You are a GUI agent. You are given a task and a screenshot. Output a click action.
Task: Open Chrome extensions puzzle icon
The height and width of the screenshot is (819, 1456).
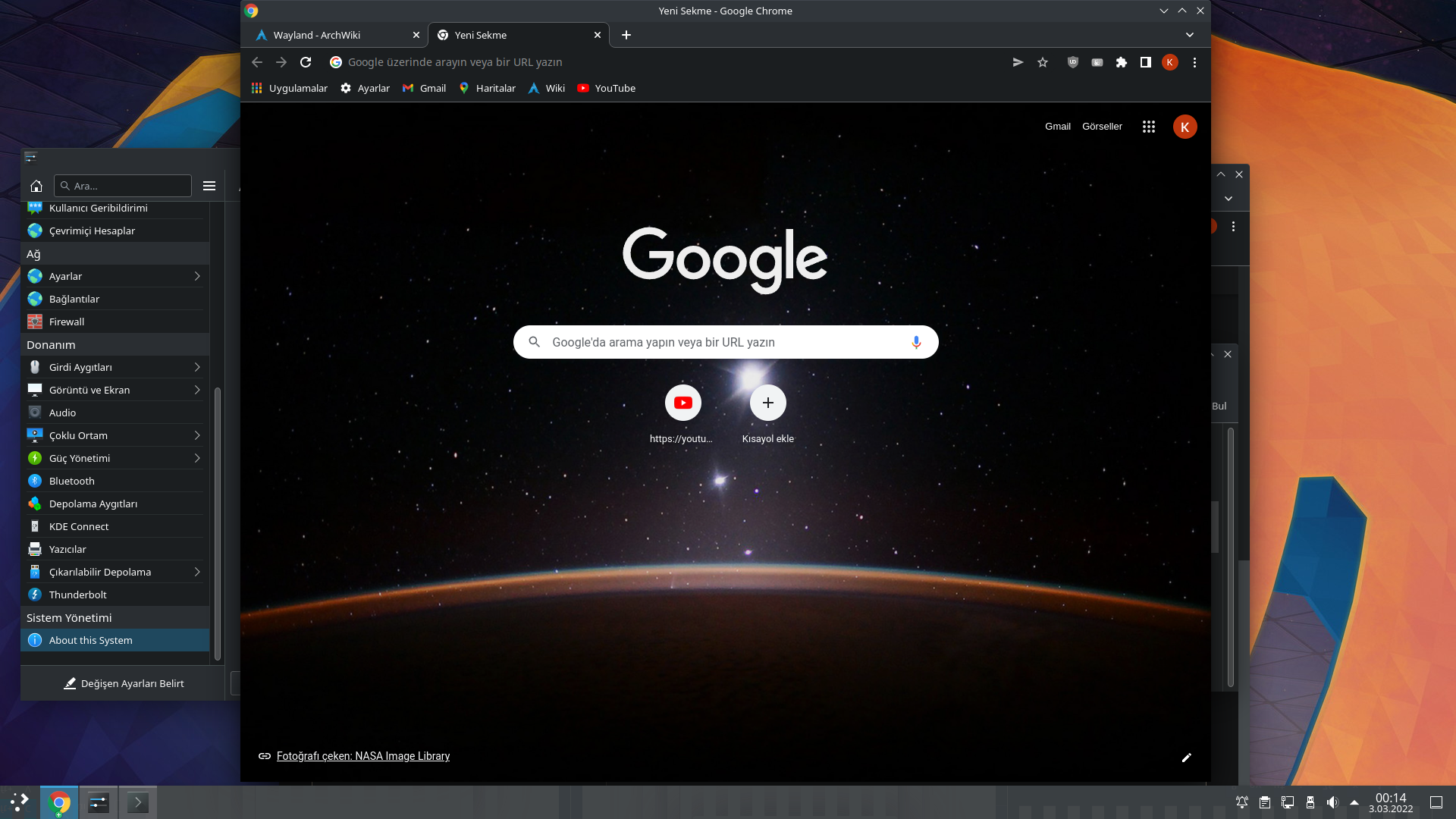1121,62
